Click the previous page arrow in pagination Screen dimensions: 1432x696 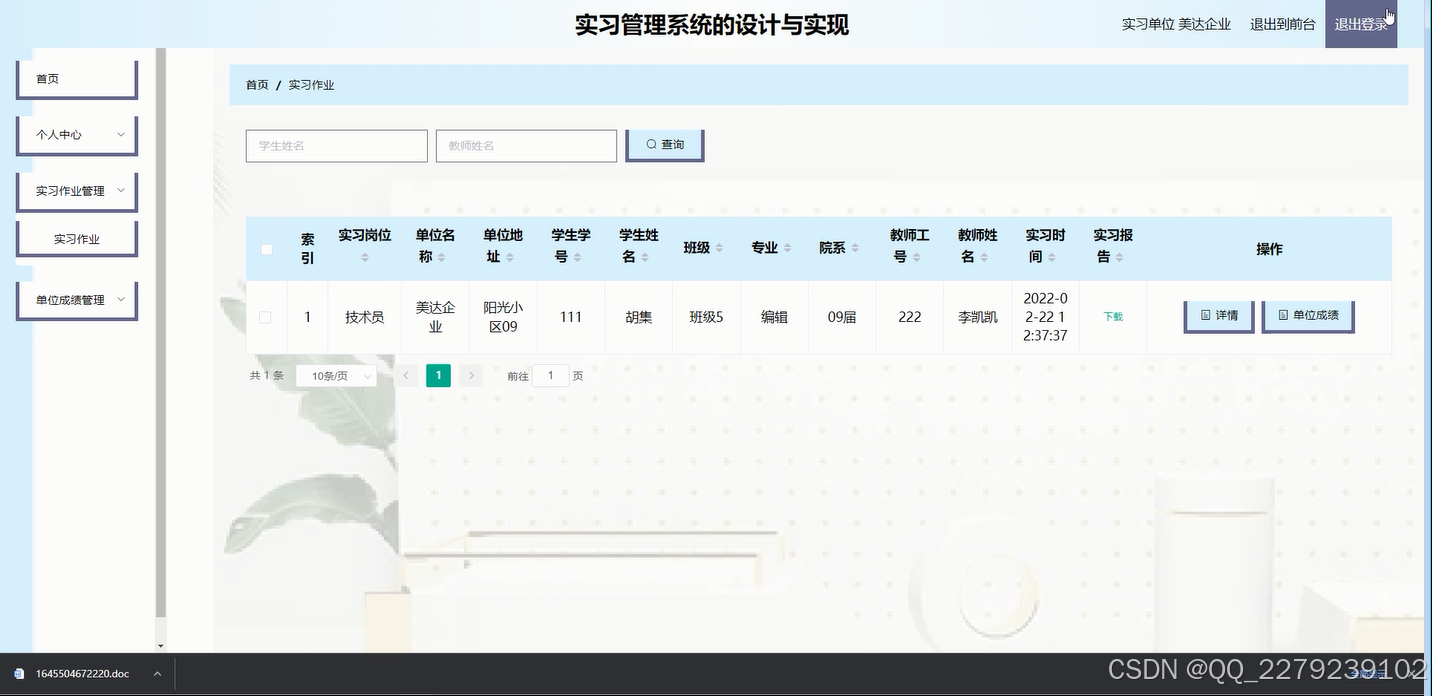tap(405, 375)
